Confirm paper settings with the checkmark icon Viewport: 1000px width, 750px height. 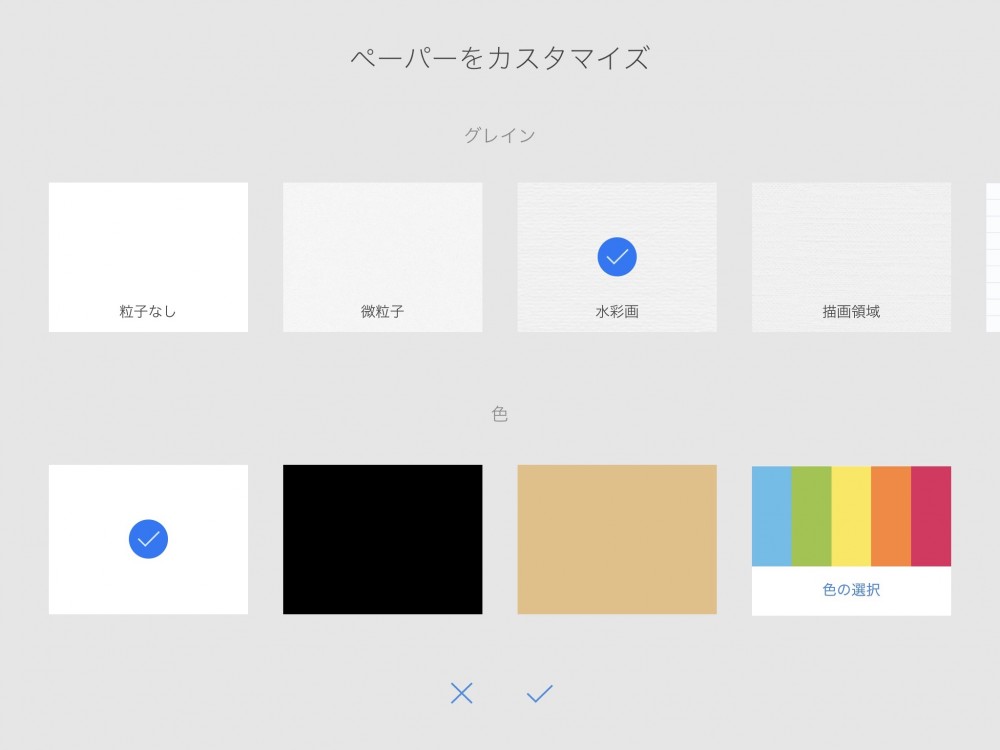(x=539, y=693)
